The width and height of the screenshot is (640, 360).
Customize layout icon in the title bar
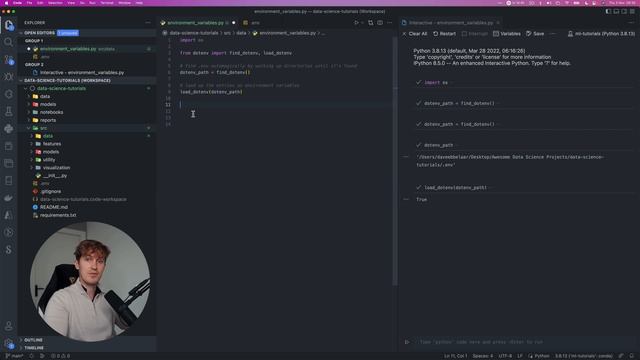[x=632, y=11]
